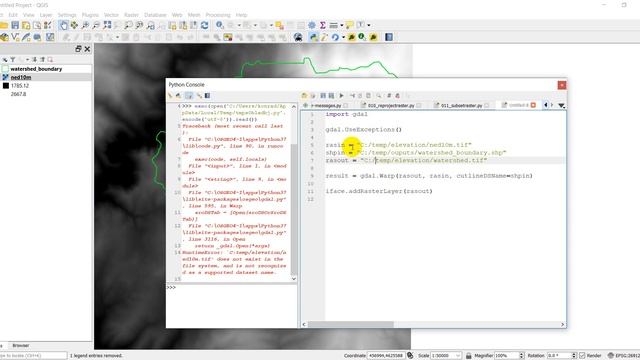Step the Magnifier value spinner
This screenshot has width=640, height=360.
tap(521, 356)
